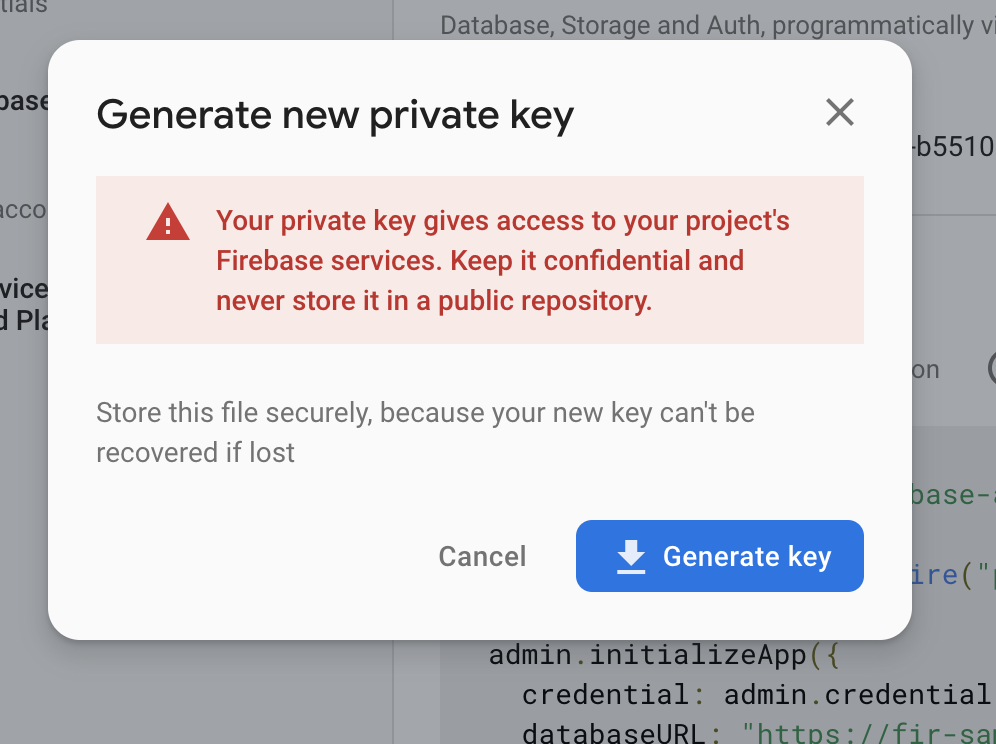Image resolution: width=996 pixels, height=744 pixels.
Task: Click the partially visible radio button at right edge
Action: pyautogui.click(x=992, y=368)
